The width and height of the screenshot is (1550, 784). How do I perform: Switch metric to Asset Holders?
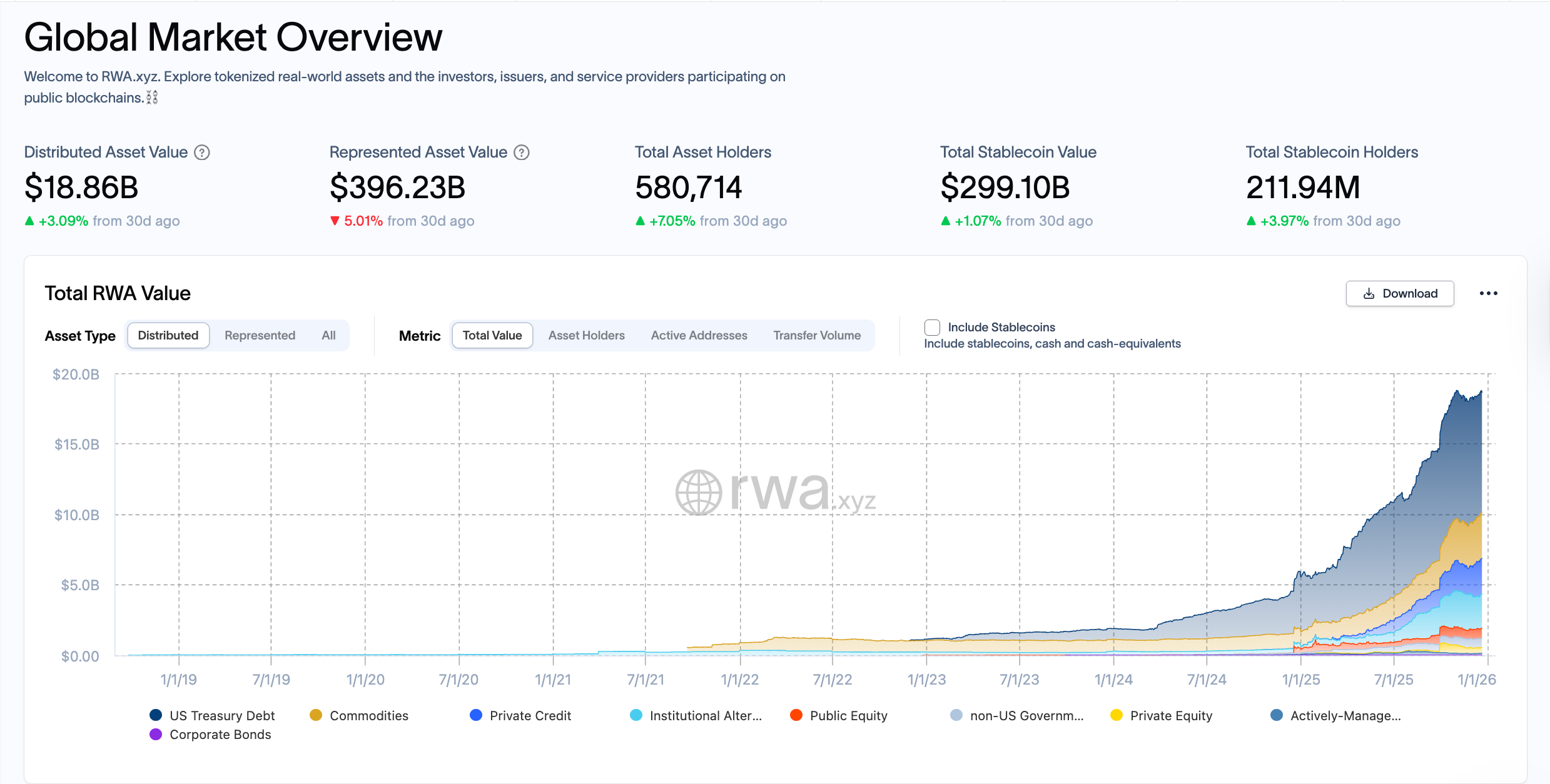click(x=586, y=336)
